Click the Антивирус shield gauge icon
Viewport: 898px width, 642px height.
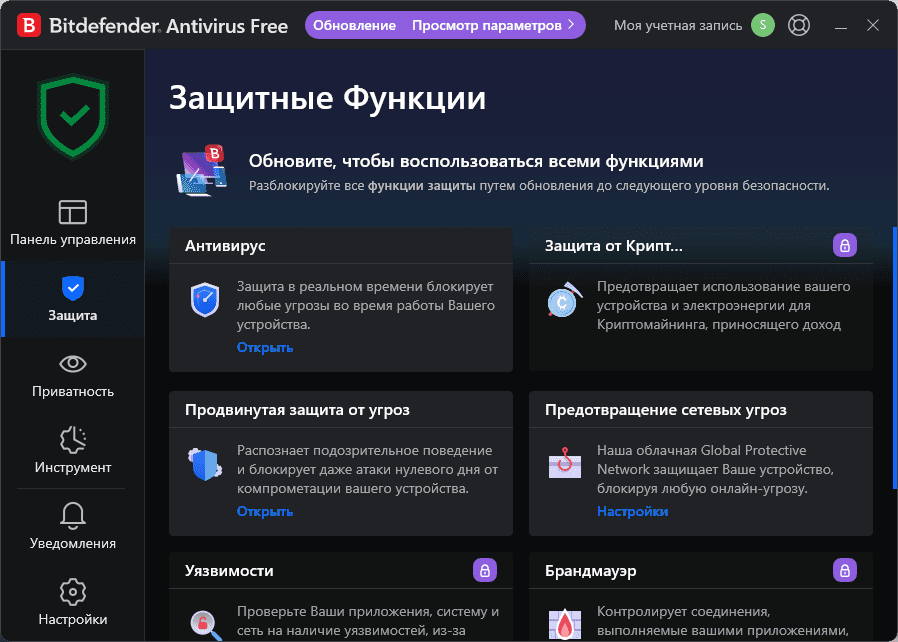204,300
